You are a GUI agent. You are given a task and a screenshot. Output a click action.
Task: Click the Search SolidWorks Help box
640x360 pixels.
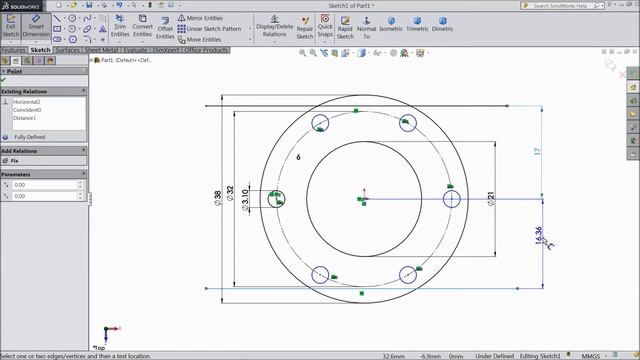[562, 6]
